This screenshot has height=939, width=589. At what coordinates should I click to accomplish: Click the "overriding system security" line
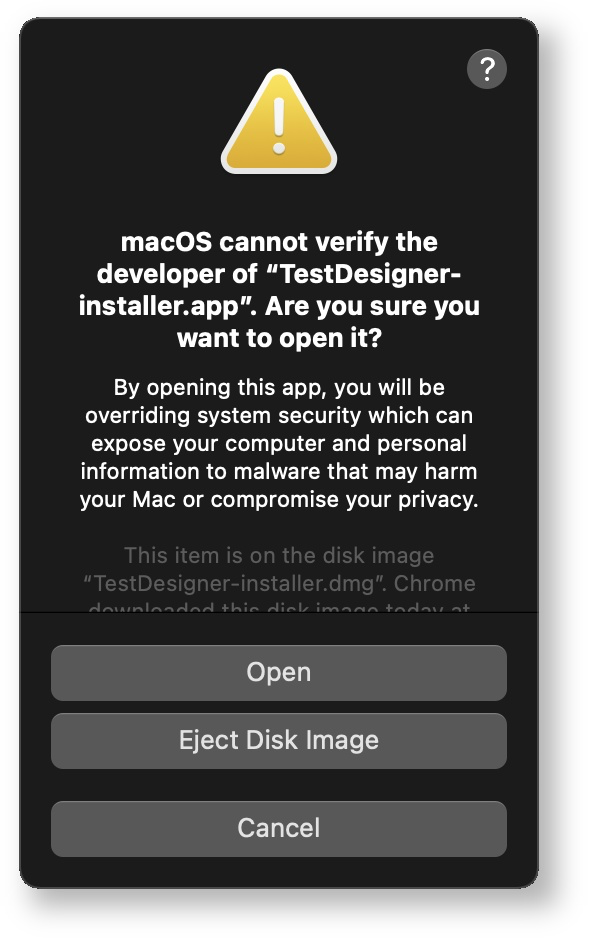tap(279, 416)
